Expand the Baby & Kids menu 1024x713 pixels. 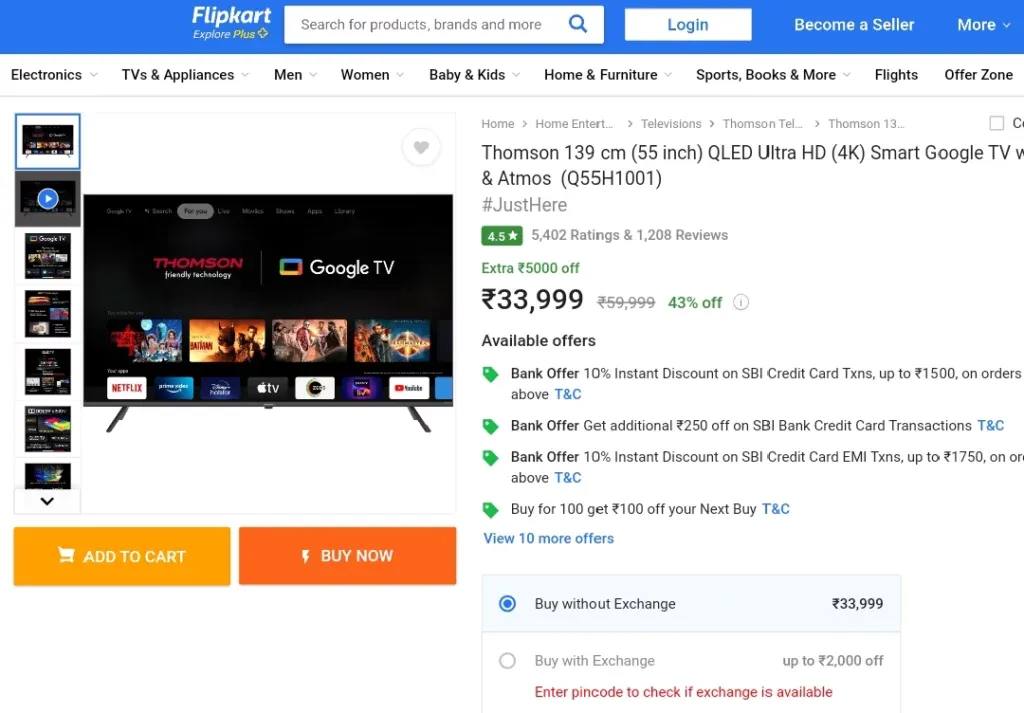point(474,75)
